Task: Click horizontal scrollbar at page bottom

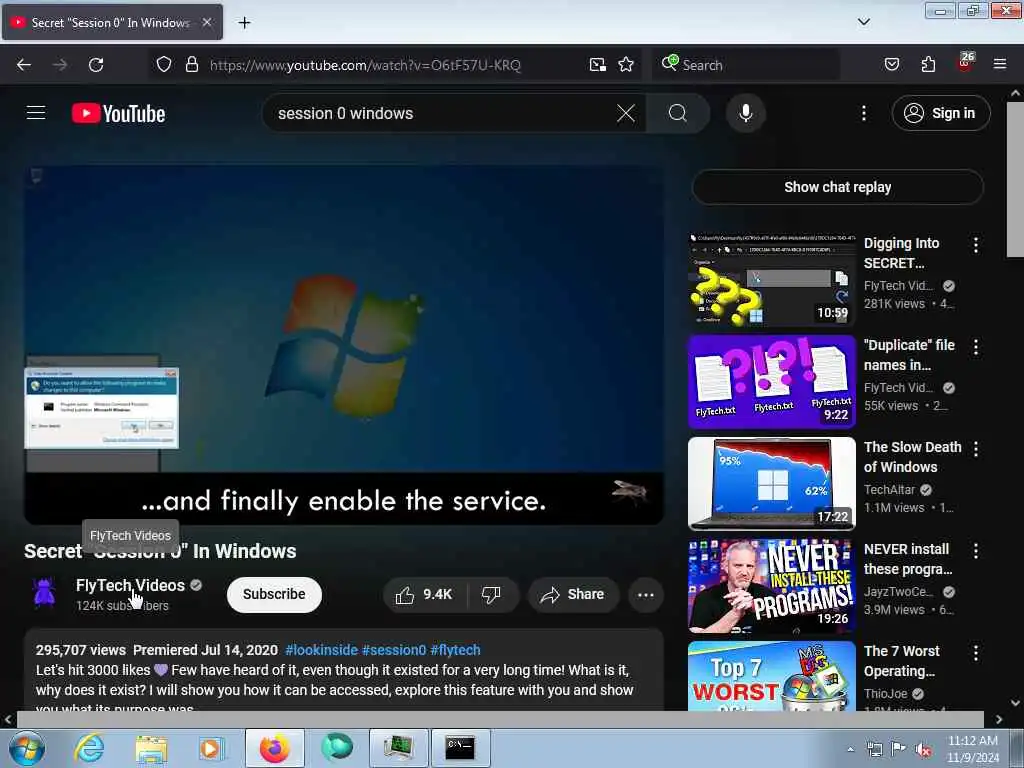Action: [500, 719]
